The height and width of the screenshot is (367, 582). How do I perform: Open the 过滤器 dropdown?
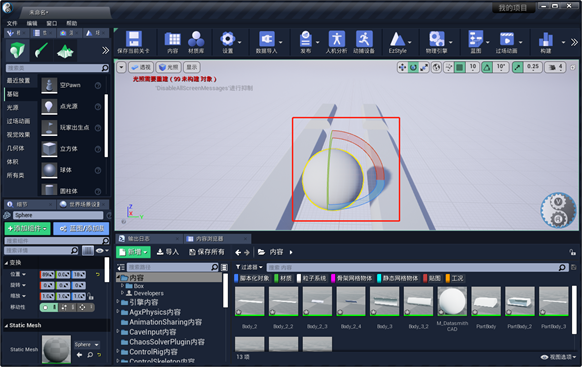click(x=249, y=267)
